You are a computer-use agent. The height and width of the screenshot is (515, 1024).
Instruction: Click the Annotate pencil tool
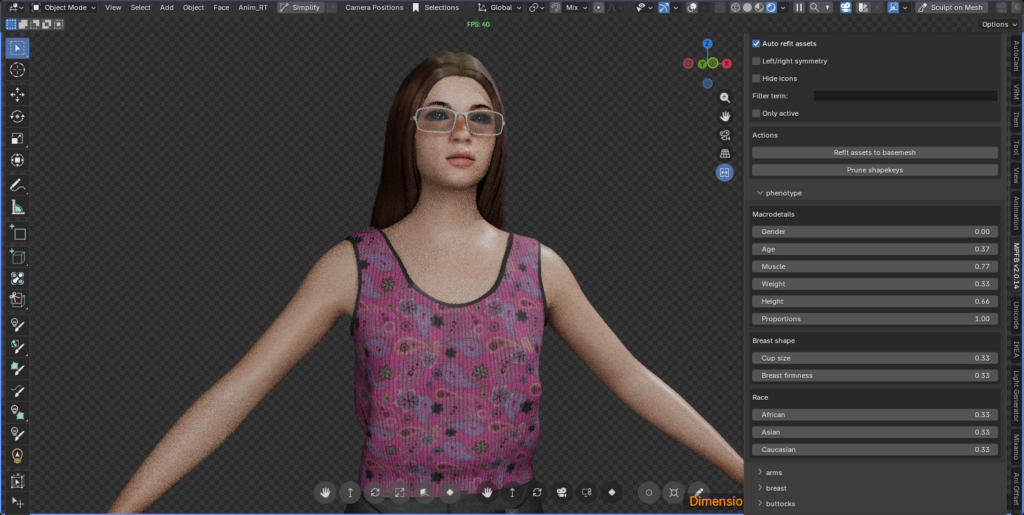(18, 185)
